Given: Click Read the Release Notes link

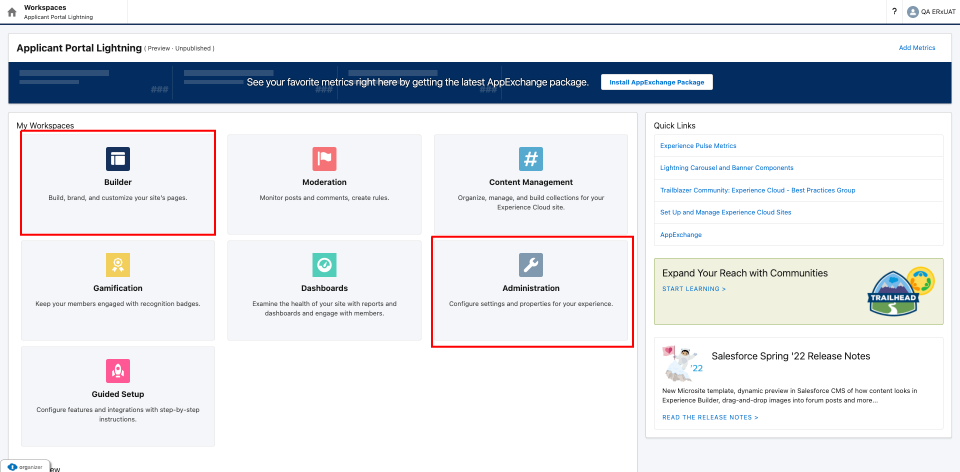Looking at the screenshot, I should pos(710,416).
